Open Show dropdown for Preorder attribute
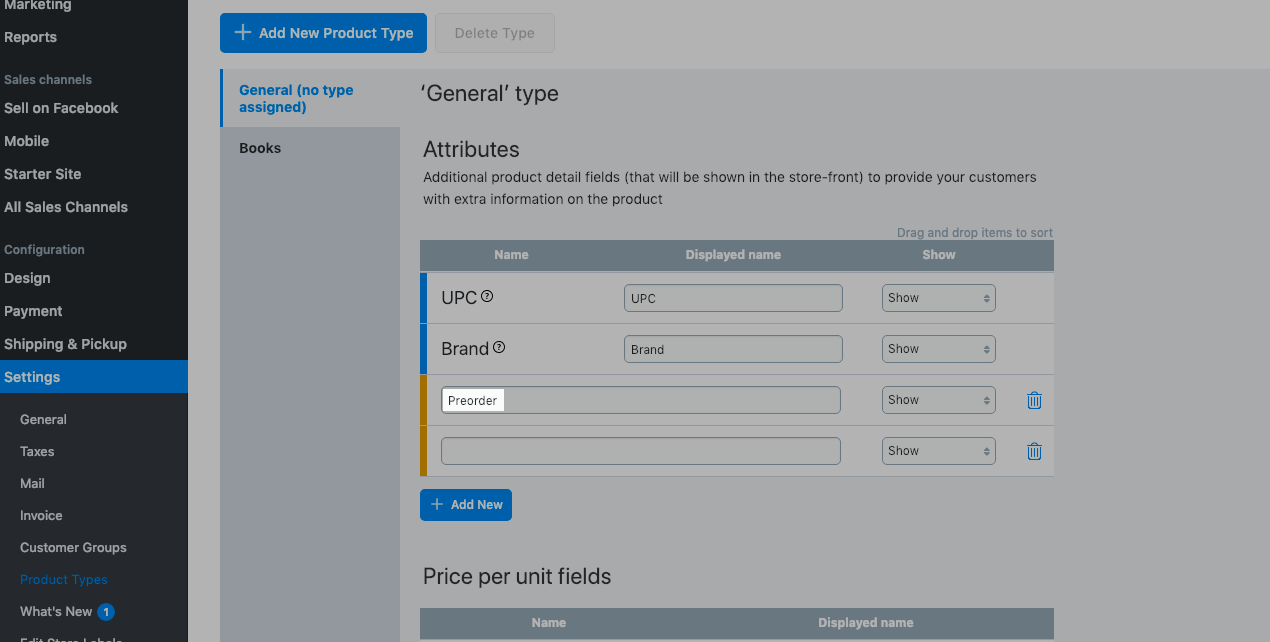The height and width of the screenshot is (642, 1270). click(938, 400)
